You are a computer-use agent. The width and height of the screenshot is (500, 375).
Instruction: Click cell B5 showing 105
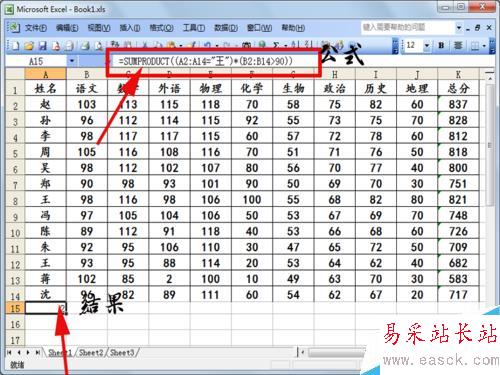(x=87, y=152)
